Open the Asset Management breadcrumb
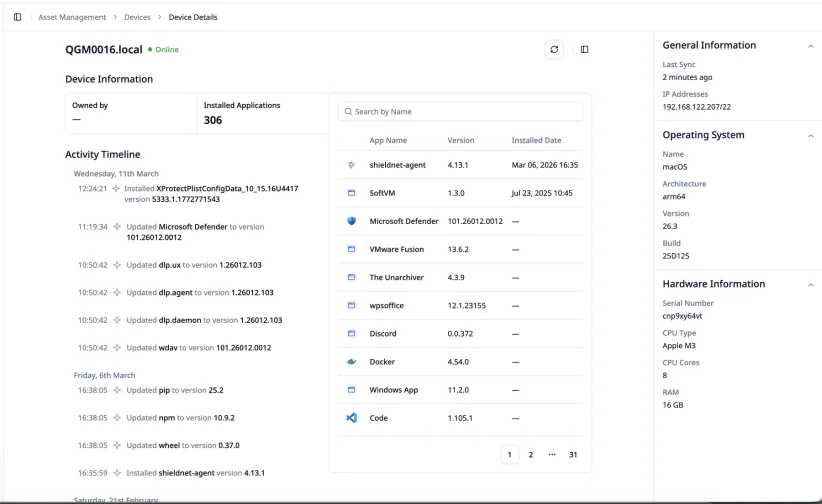Screen dimensions: 822x504 [x=72, y=17]
